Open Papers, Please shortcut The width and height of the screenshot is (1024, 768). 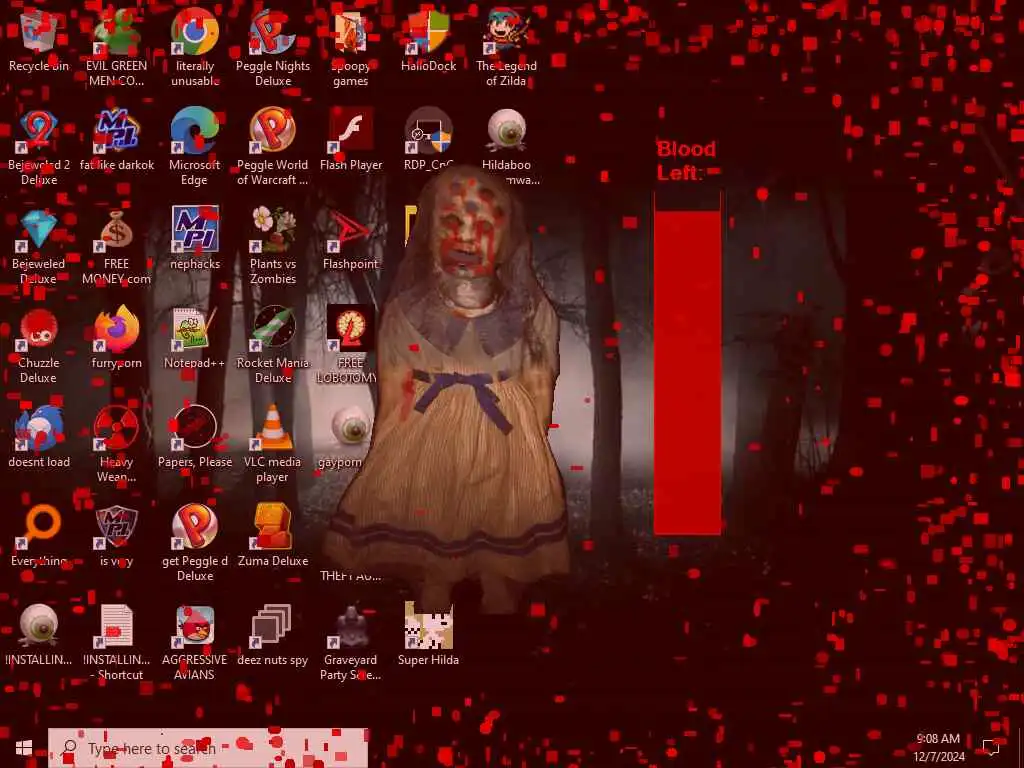pyautogui.click(x=195, y=428)
